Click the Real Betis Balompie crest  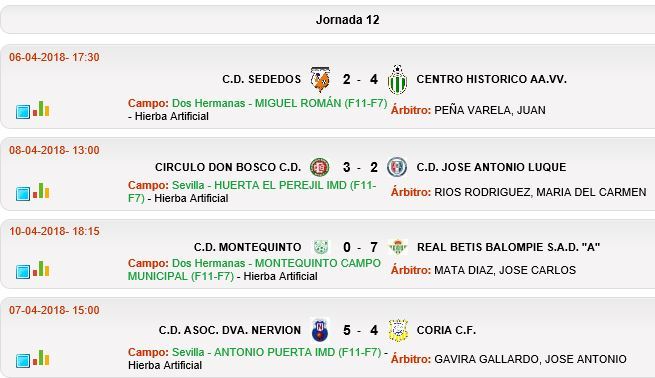(398, 247)
